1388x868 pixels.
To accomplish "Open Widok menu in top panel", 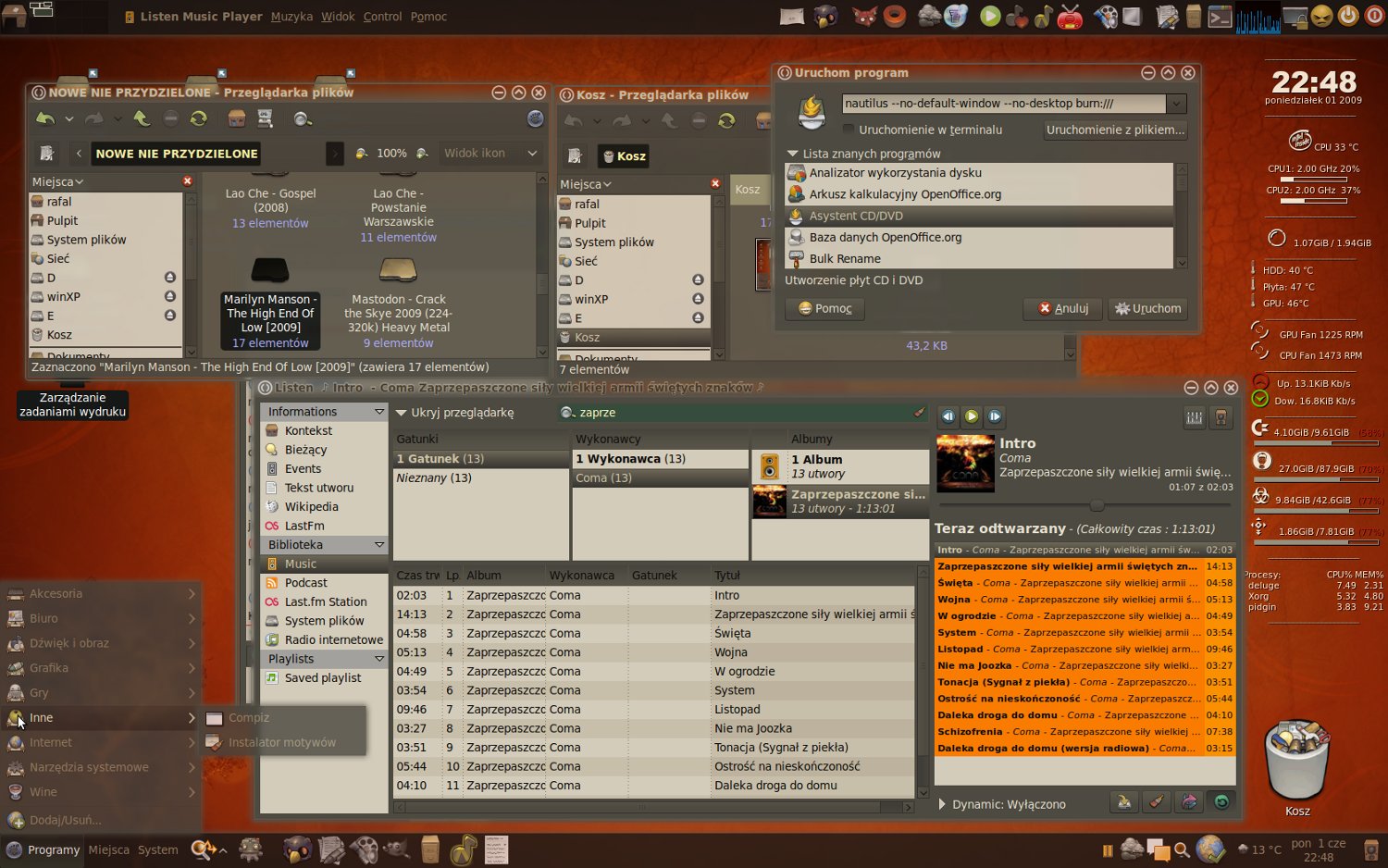I will pyautogui.click(x=338, y=17).
